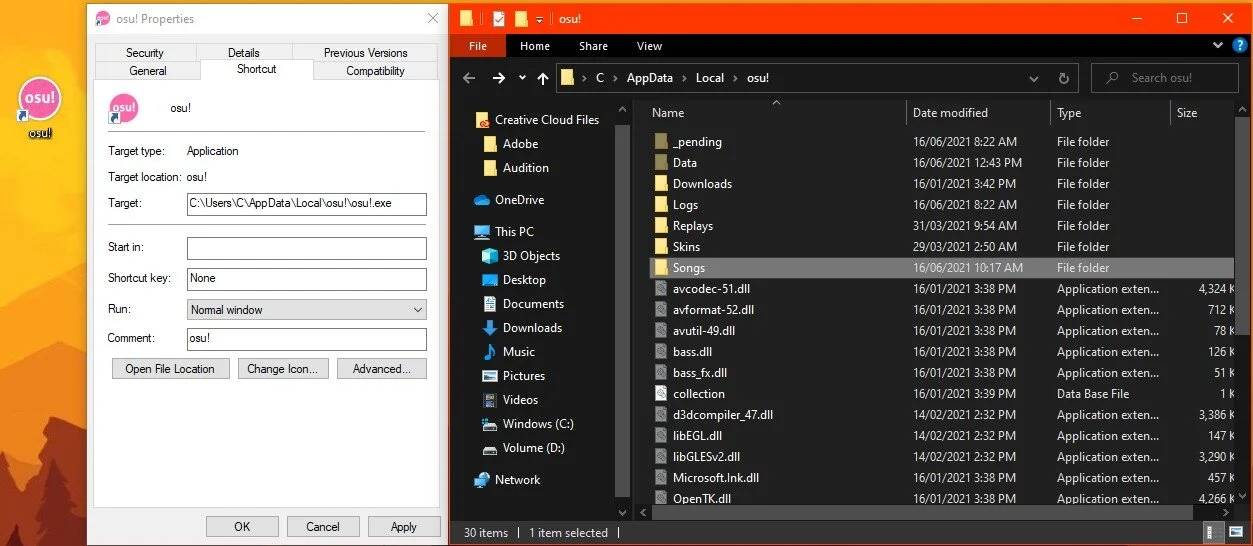Viewport: 1253px width, 546px height.
Task: Open Documents in navigation pane
Action: [523, 303]
